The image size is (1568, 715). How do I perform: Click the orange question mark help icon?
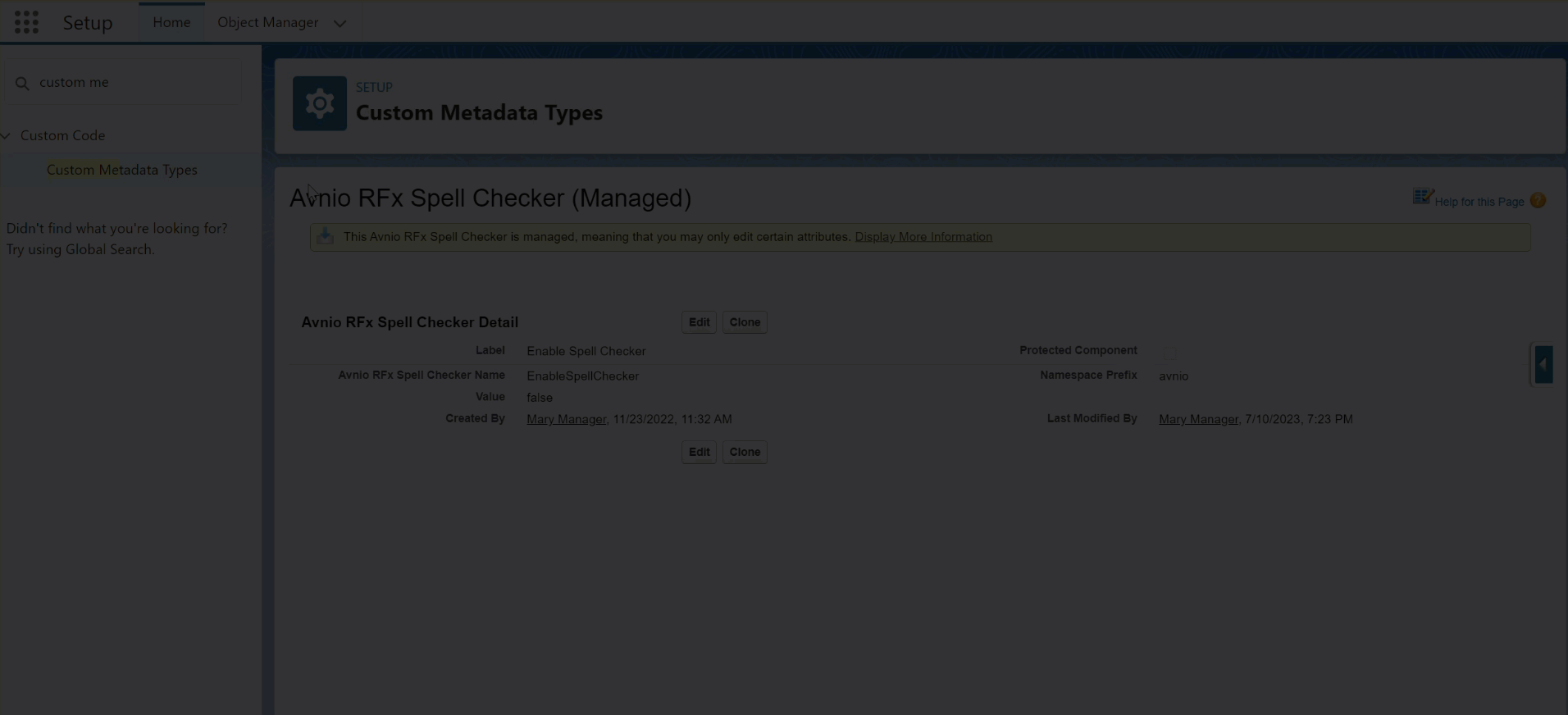click(1538, 201)
